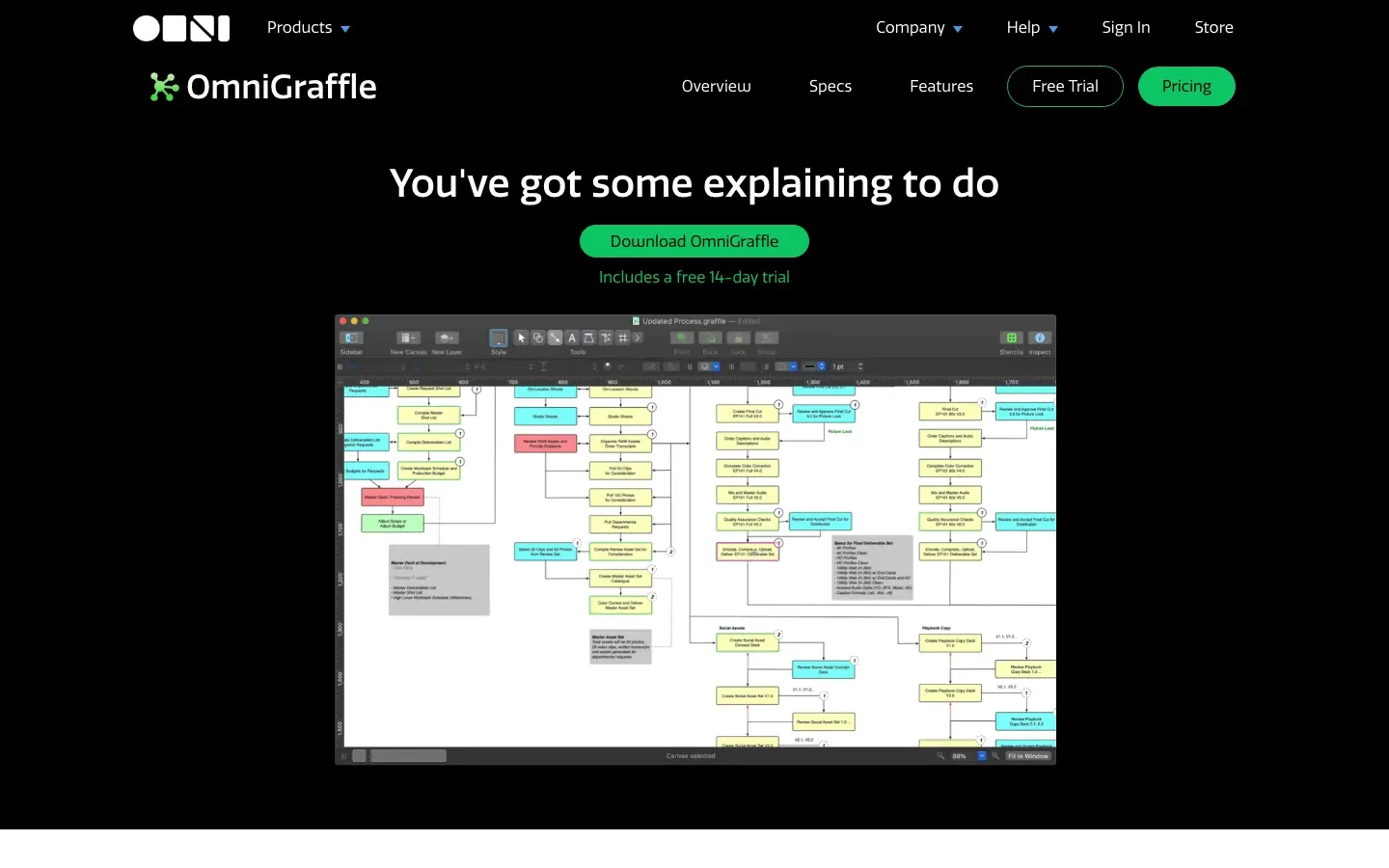1389x868 pixels.
Task: Click the Send to Back icon
Action: [x=710, y=338]
